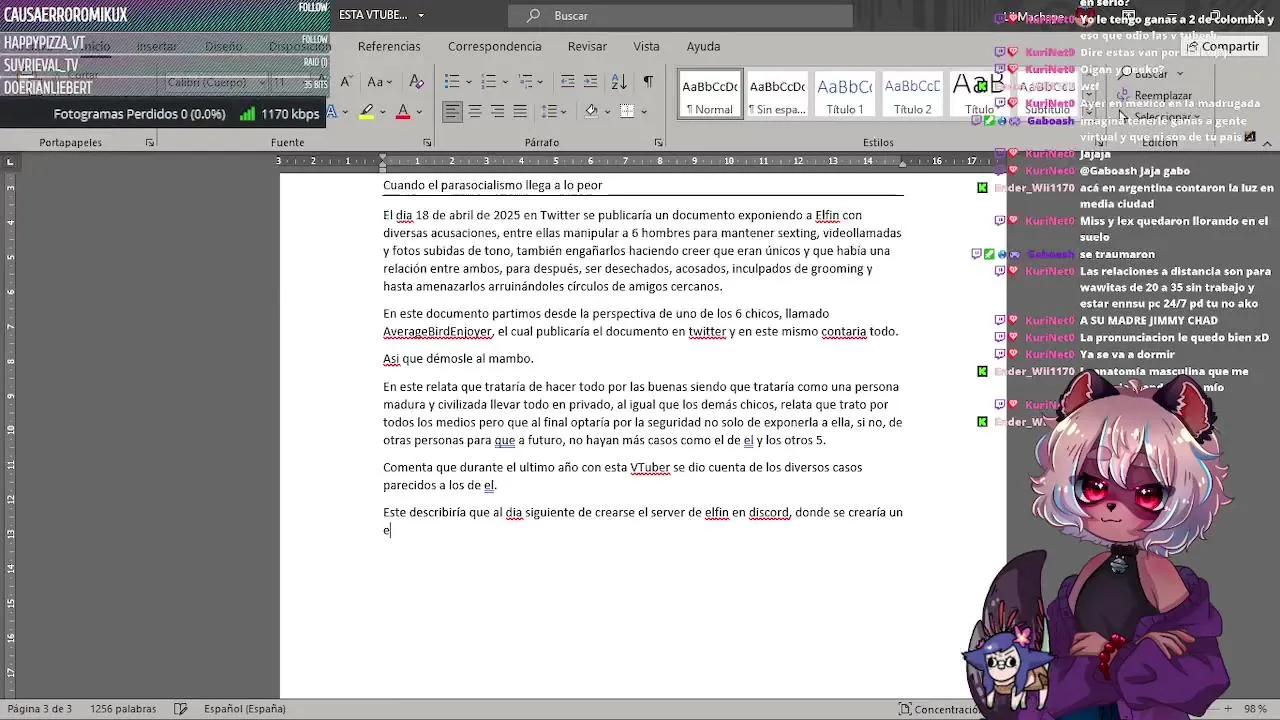Open the highlight color dropdown arrow
1280x720 pixels.
(383, 112)
